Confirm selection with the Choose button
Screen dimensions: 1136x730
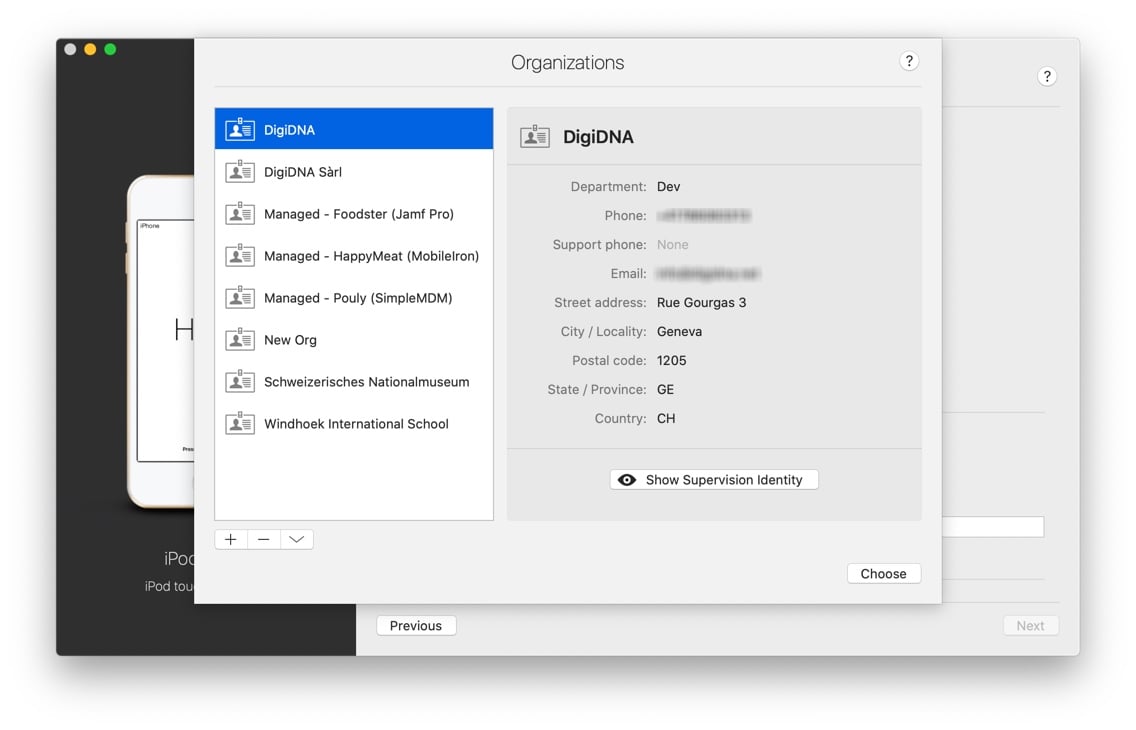click(x=883, y=574)
